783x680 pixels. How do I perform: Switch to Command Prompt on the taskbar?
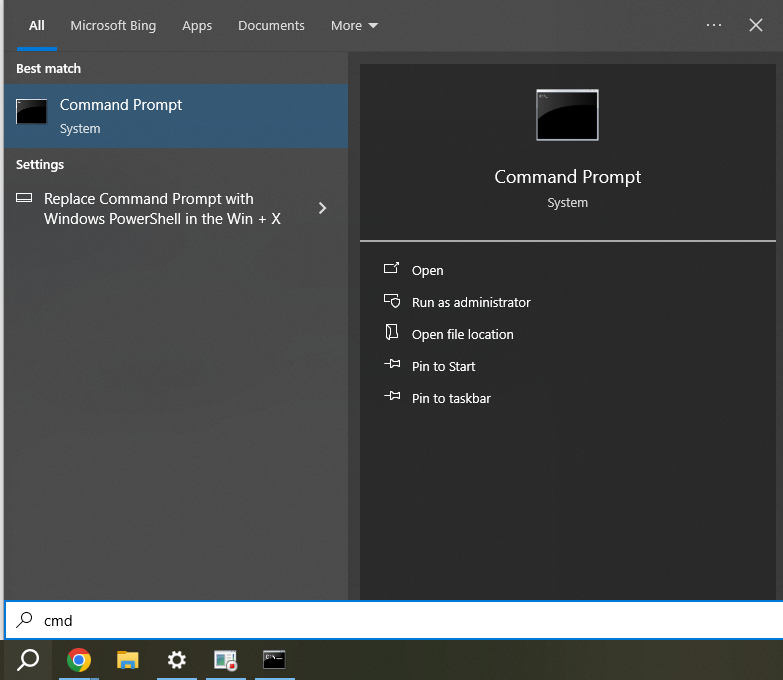(x=274, y=660)
